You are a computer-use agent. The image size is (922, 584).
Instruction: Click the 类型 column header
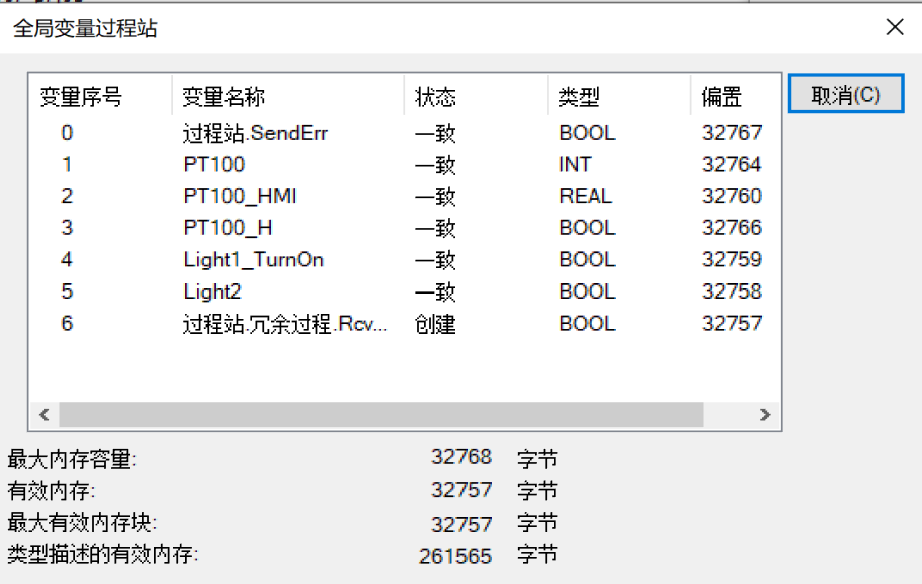579,97
